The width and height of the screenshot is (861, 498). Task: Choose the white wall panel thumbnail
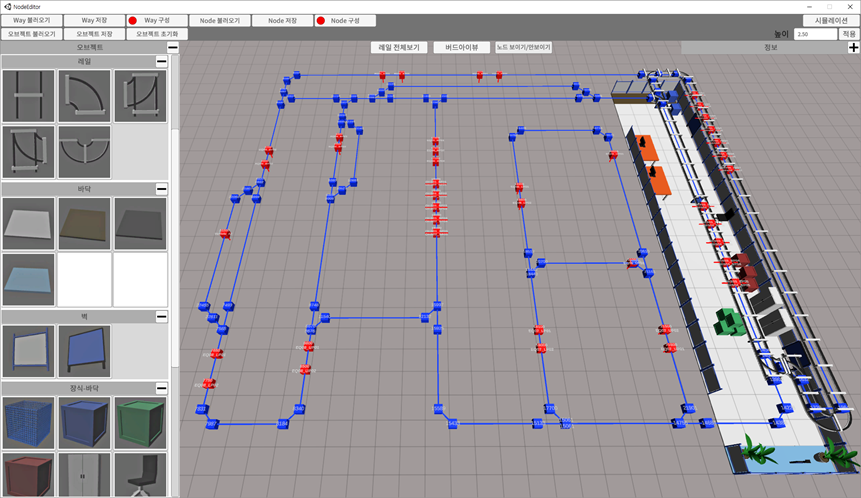(29, 351)
